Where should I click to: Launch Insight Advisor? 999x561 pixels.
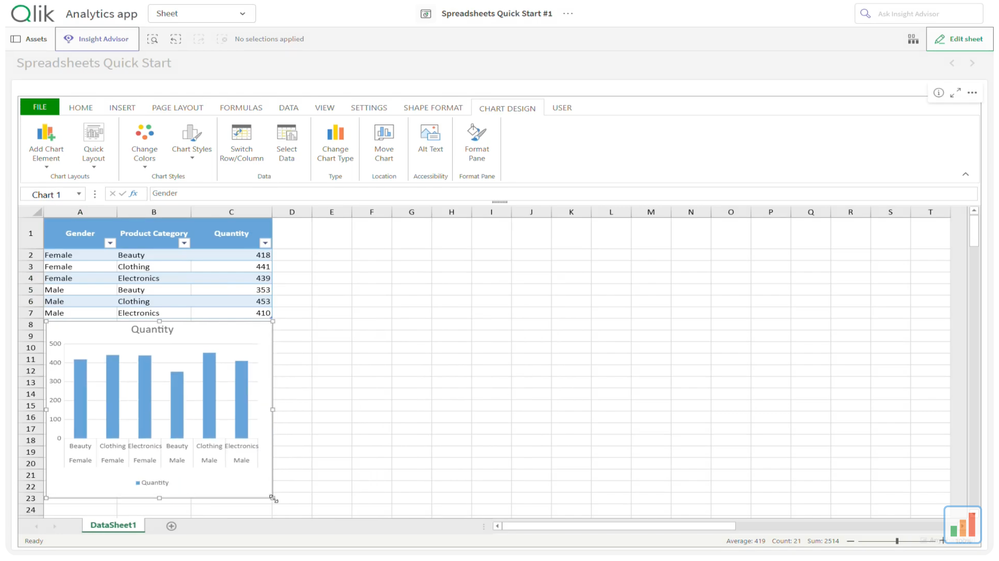(97, 39)
